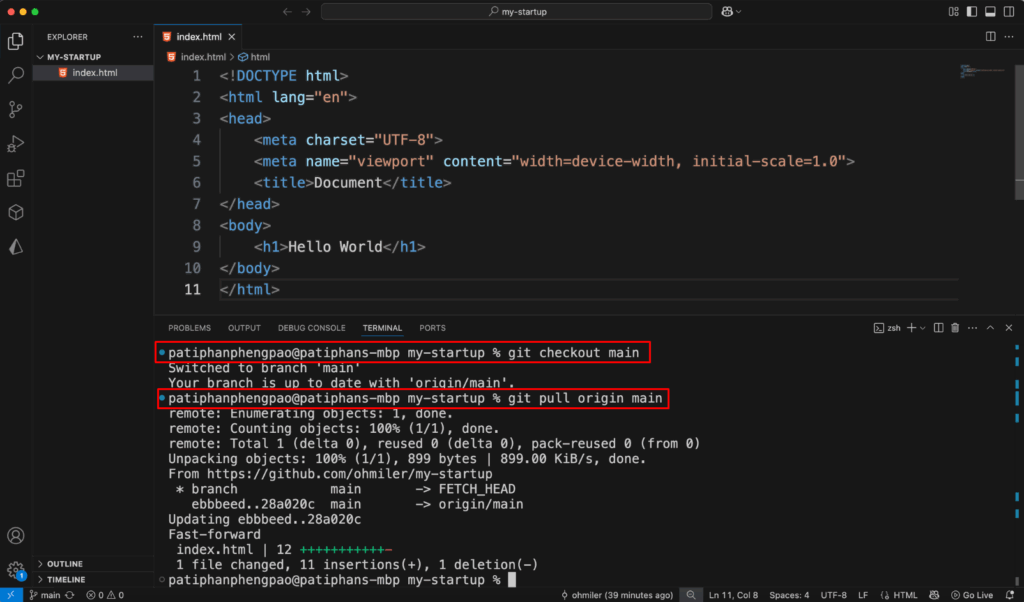
Task: Open the Accounts menu icon
Action: click(x=16, y=537)
